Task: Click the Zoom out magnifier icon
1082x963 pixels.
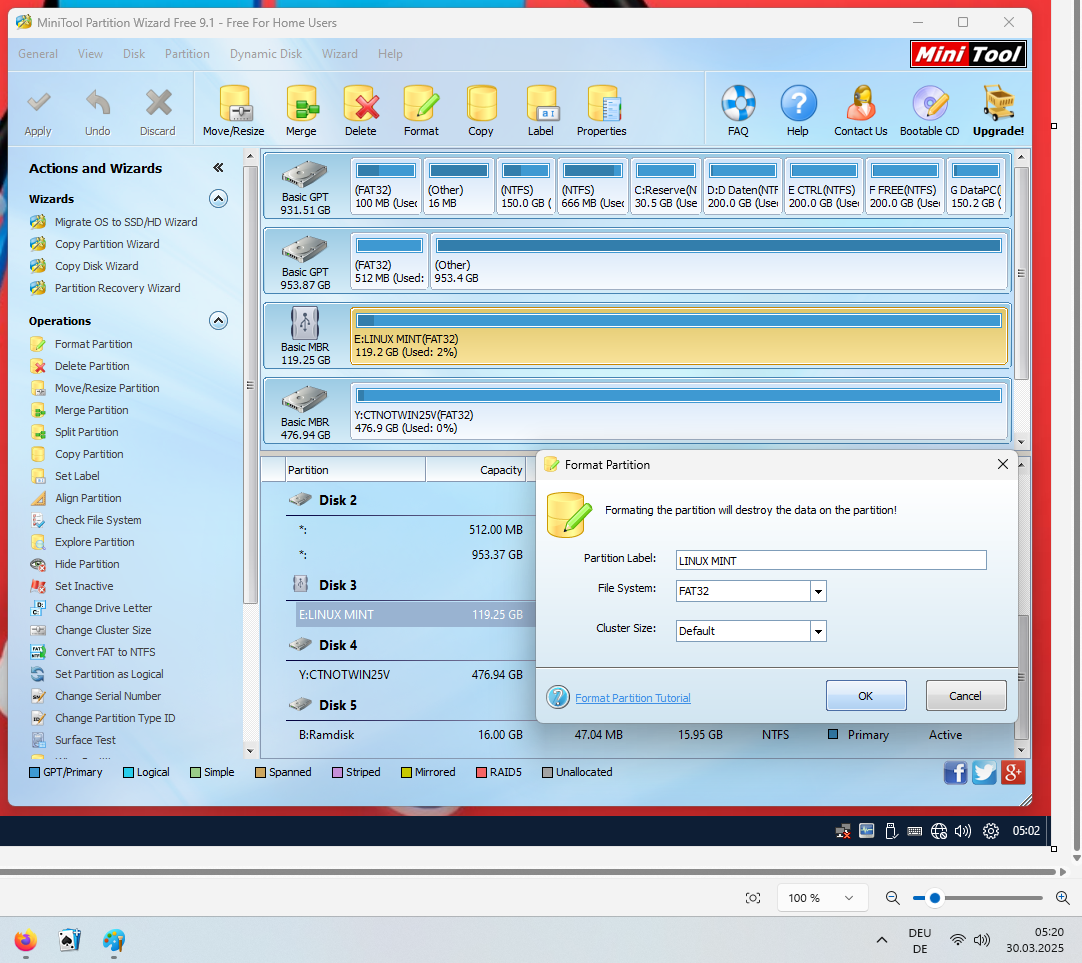Action: point(892,897)
